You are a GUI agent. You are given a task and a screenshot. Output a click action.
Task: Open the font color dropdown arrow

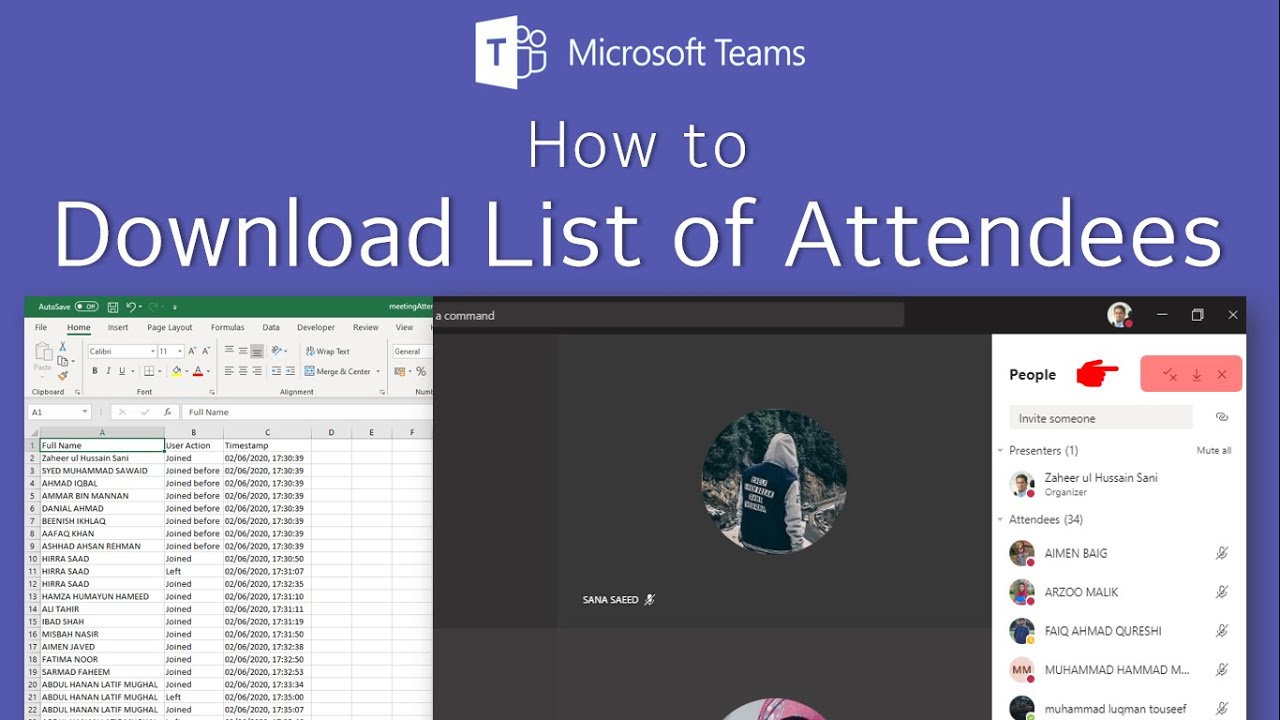click(207, 372)
